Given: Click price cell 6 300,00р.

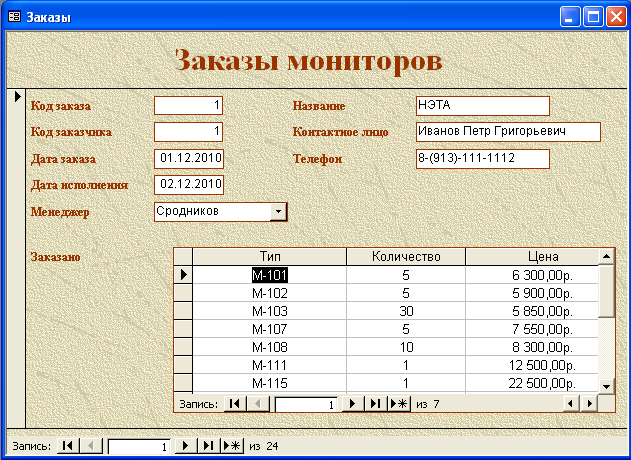Looking at the screenshot, I should tap(532, 275).
